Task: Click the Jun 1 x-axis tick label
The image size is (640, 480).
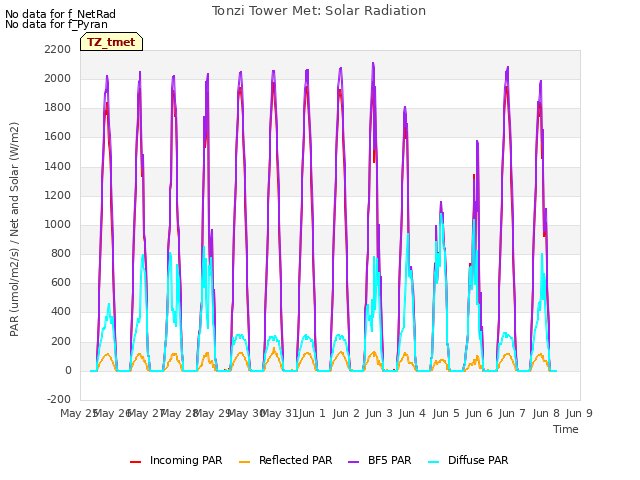Action: (x=312, y=413)
